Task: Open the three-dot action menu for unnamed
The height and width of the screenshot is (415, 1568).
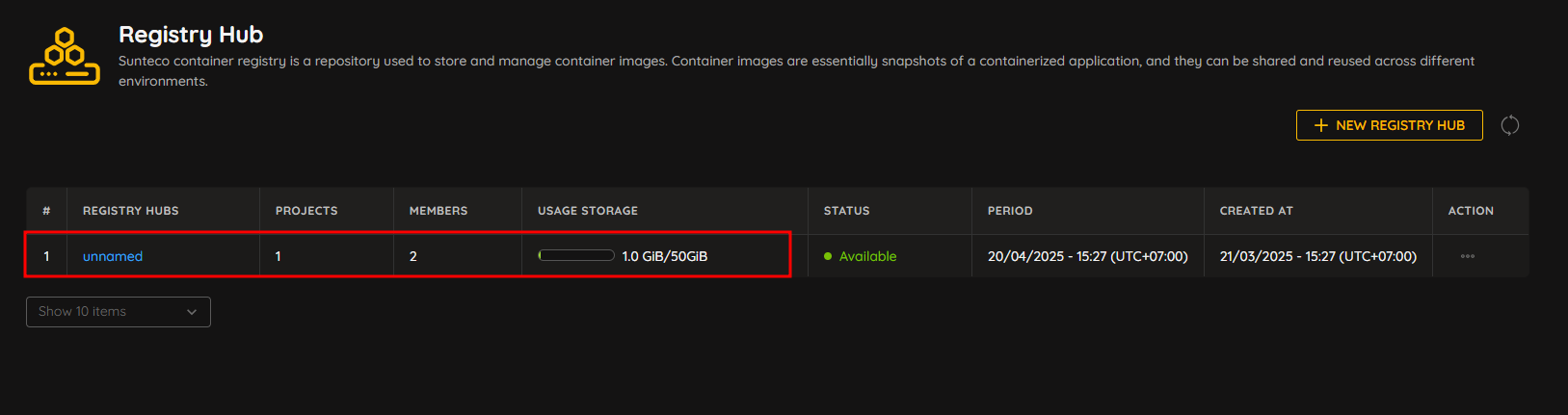Action: pos(1468,256)
